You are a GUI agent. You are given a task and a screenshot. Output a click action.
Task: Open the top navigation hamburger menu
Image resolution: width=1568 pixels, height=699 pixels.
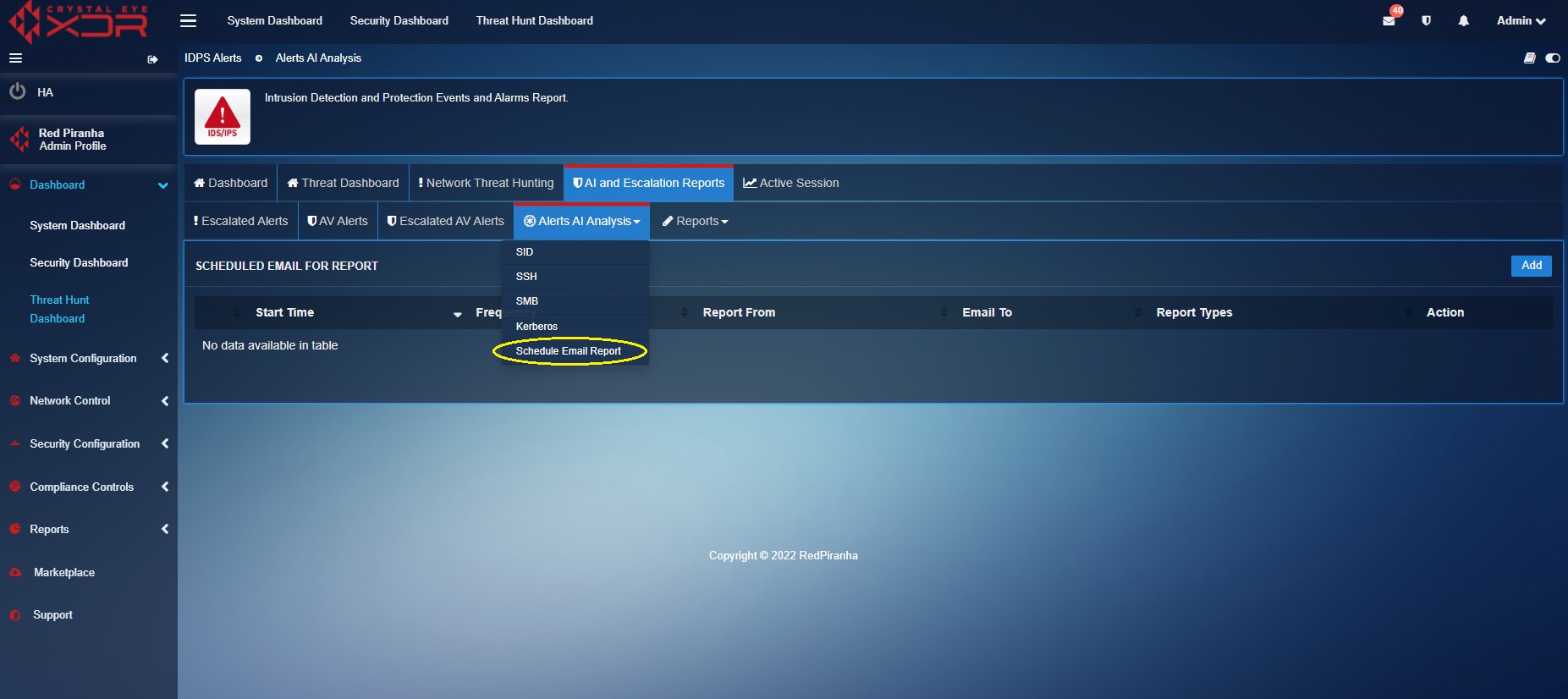pyautogui.click(x=188, y=20)
